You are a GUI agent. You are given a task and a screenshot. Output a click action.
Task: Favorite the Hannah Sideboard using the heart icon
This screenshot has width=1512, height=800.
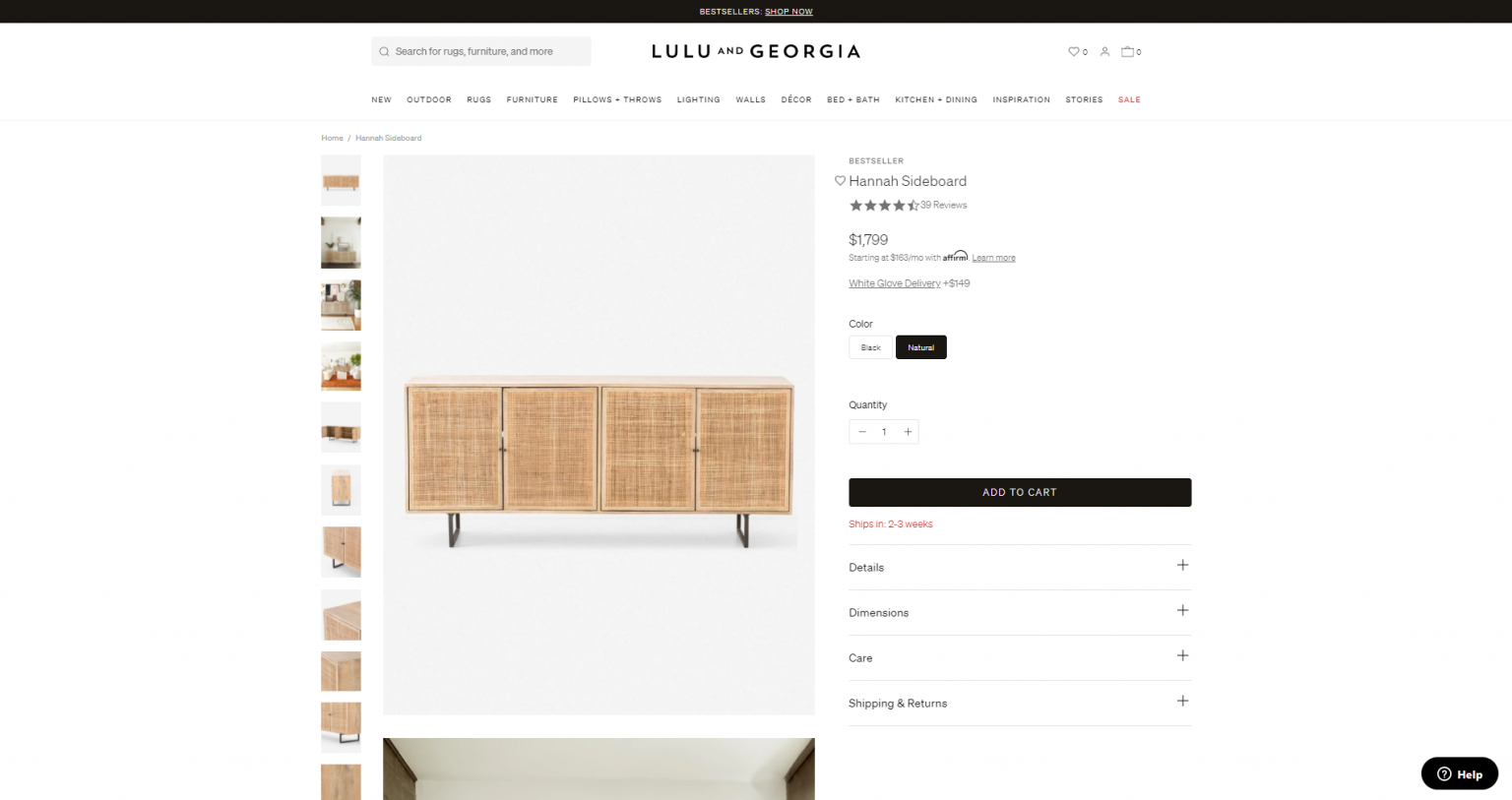(x=840, y=181)
